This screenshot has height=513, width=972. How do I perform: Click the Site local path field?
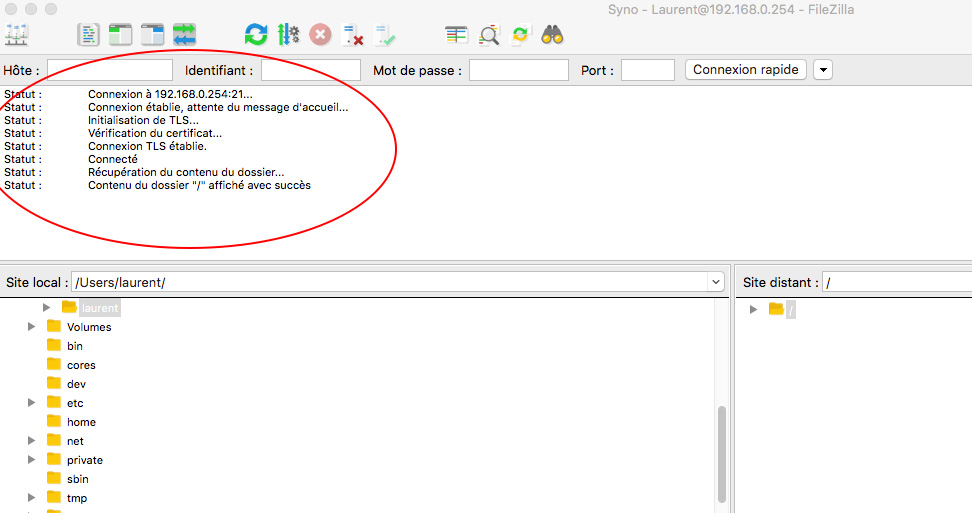point(389,282)
